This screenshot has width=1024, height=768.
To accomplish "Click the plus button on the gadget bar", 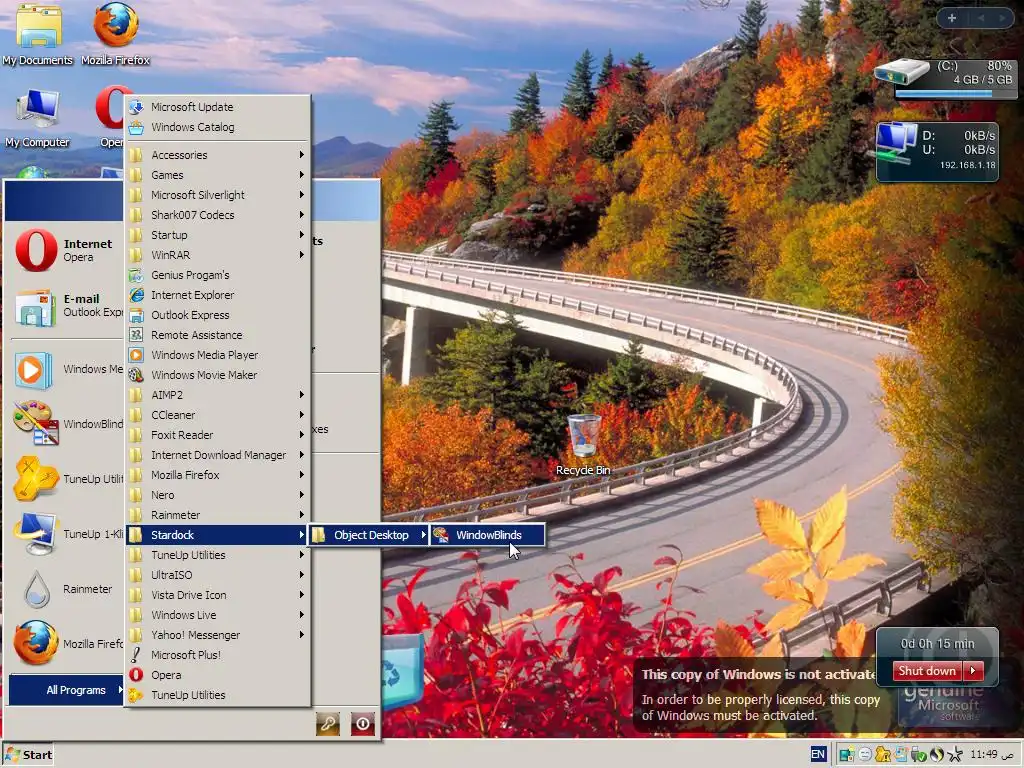I will 952,18.
